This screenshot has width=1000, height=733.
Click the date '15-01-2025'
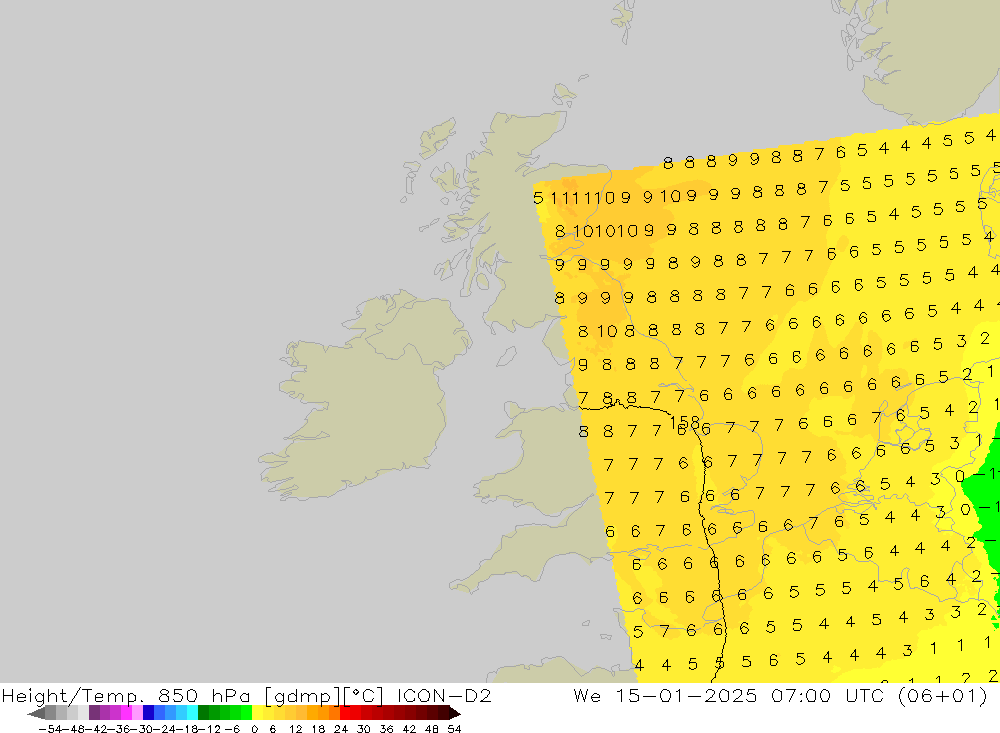686,695
